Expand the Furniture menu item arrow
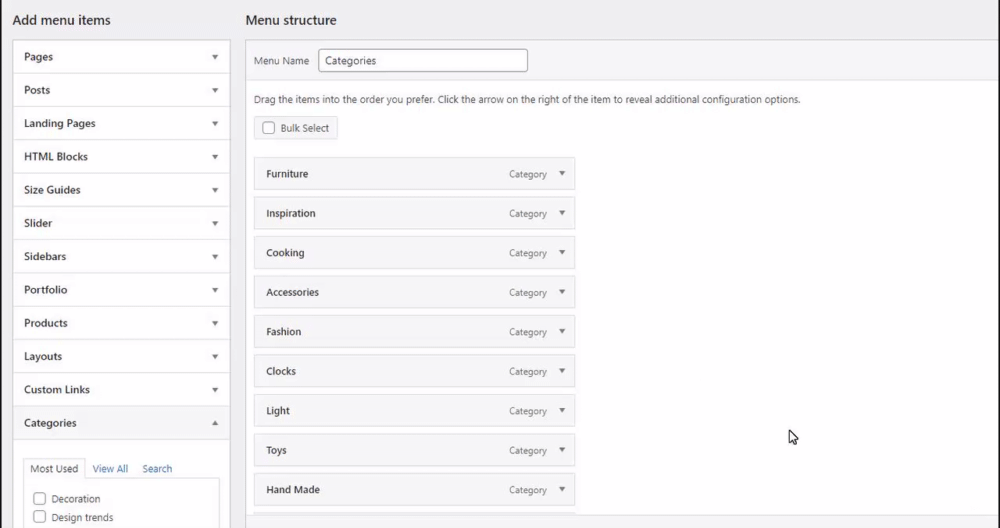 [562, 173]
